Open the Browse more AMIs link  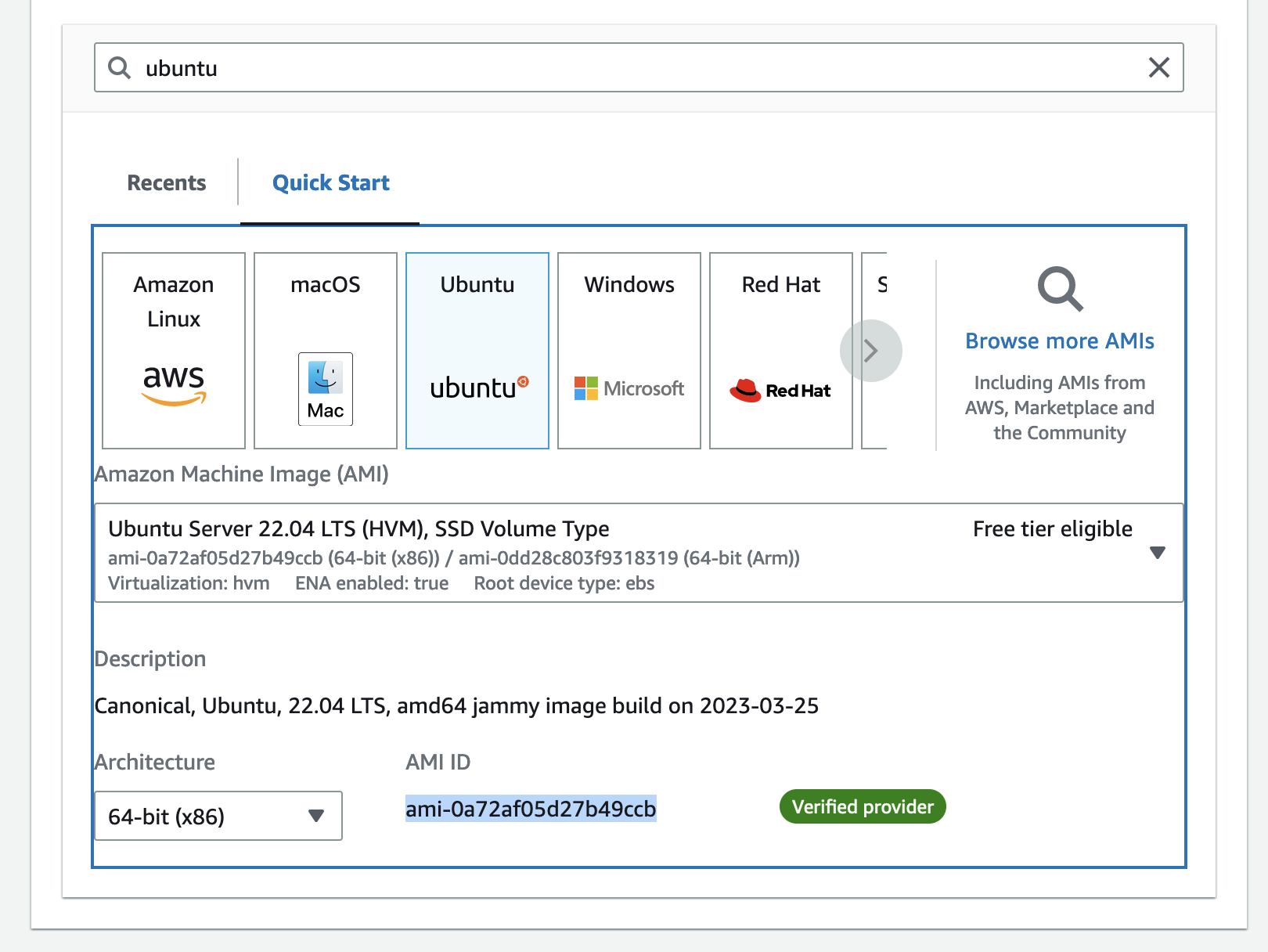coord(1060,341)
